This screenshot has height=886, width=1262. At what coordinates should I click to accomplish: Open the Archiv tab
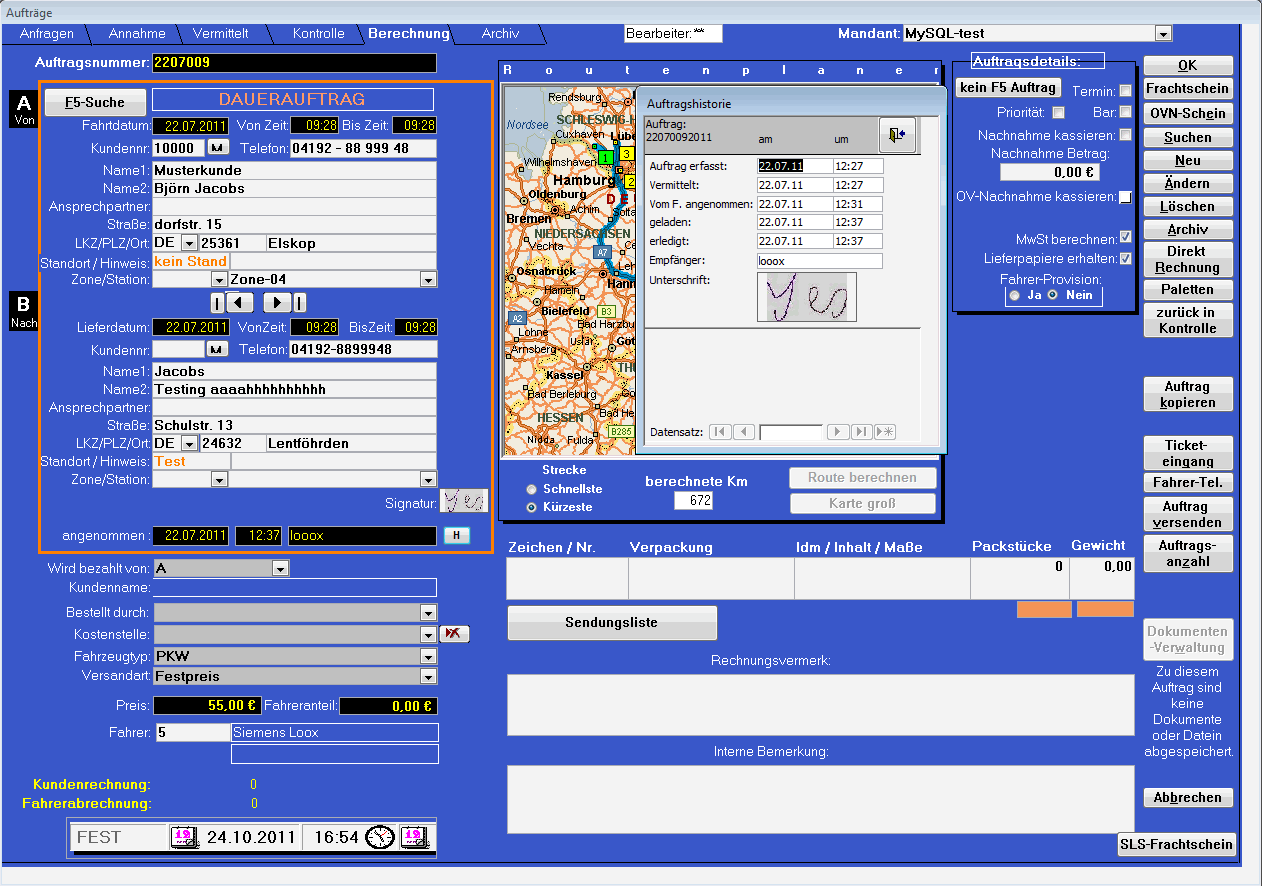pos(500,34)
